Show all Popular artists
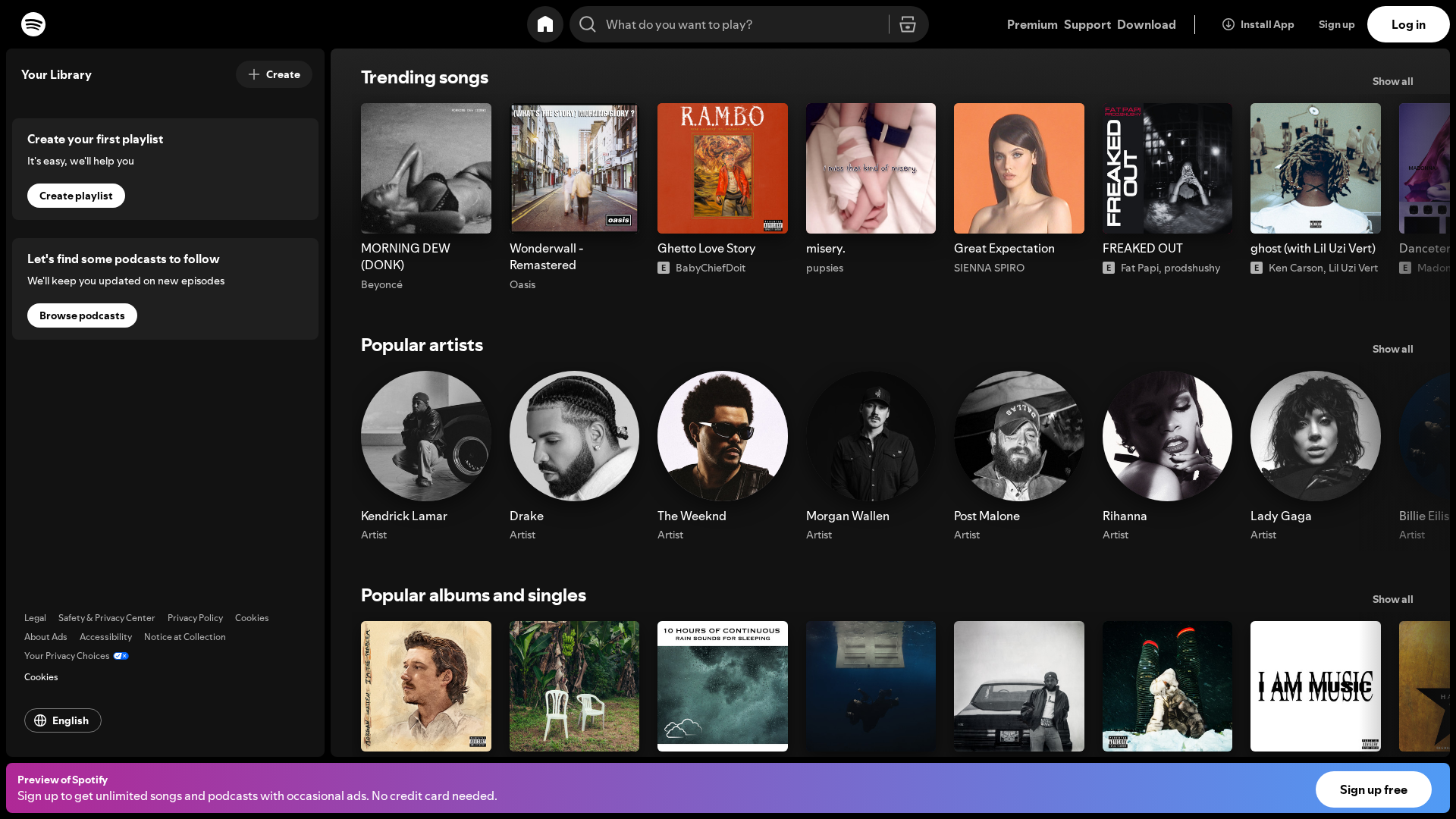 [1392, 349]
